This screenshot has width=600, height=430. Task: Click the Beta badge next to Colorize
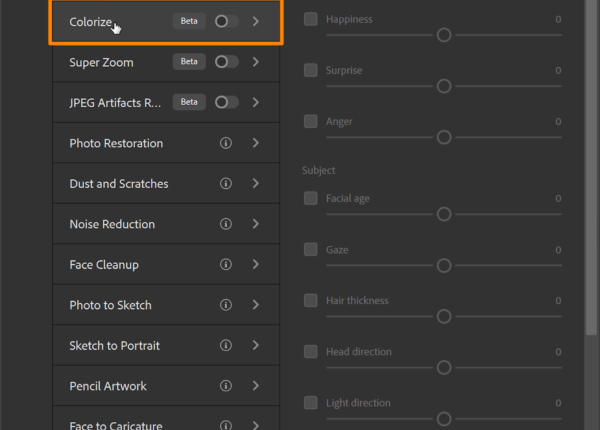(x=189, y=21)
